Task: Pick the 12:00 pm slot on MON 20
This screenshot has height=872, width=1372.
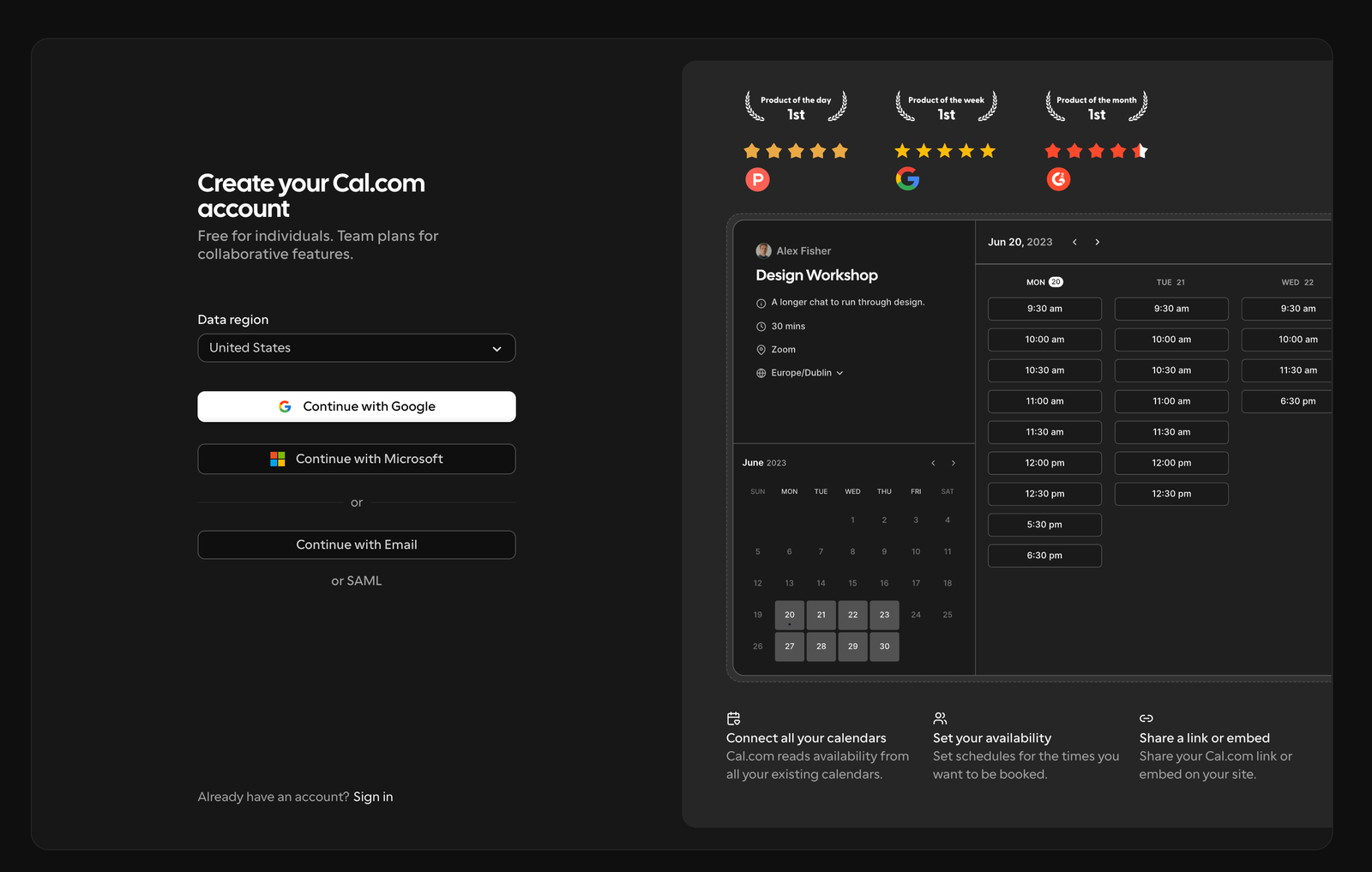Action: coord(1044,463)
